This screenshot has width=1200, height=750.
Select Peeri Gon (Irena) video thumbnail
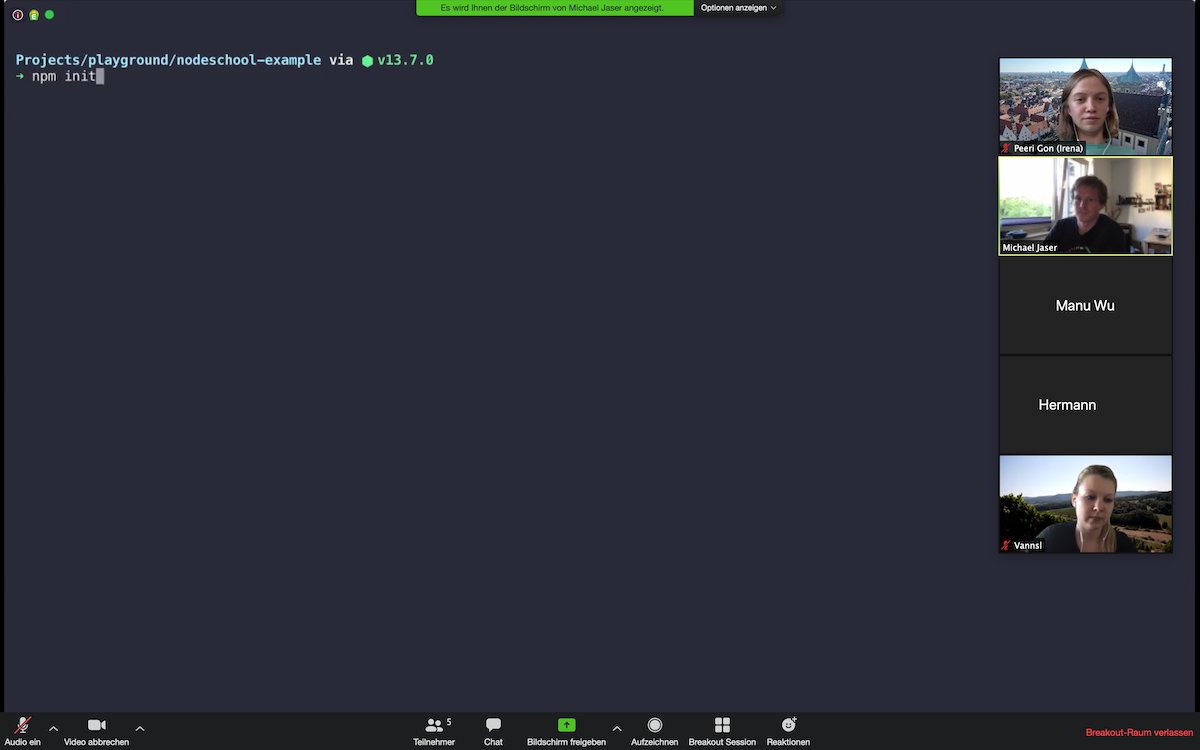pyautogui.click(x=1085, y=106)
